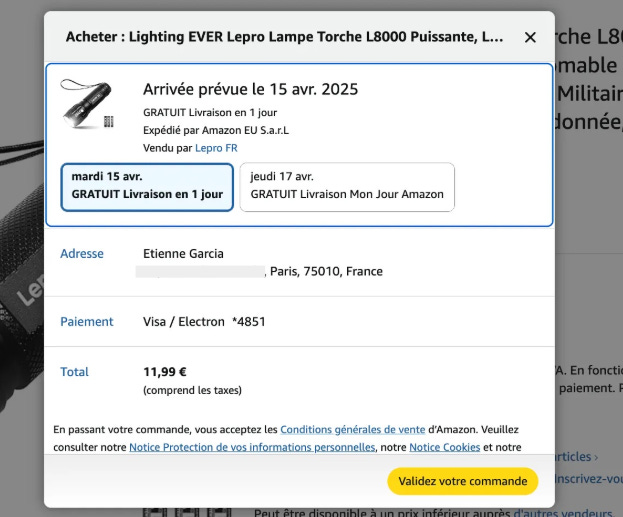This screenshot has height=517, width=623.
Task: Click the Visa / Electron *4851 text
Action: (204, 321)
